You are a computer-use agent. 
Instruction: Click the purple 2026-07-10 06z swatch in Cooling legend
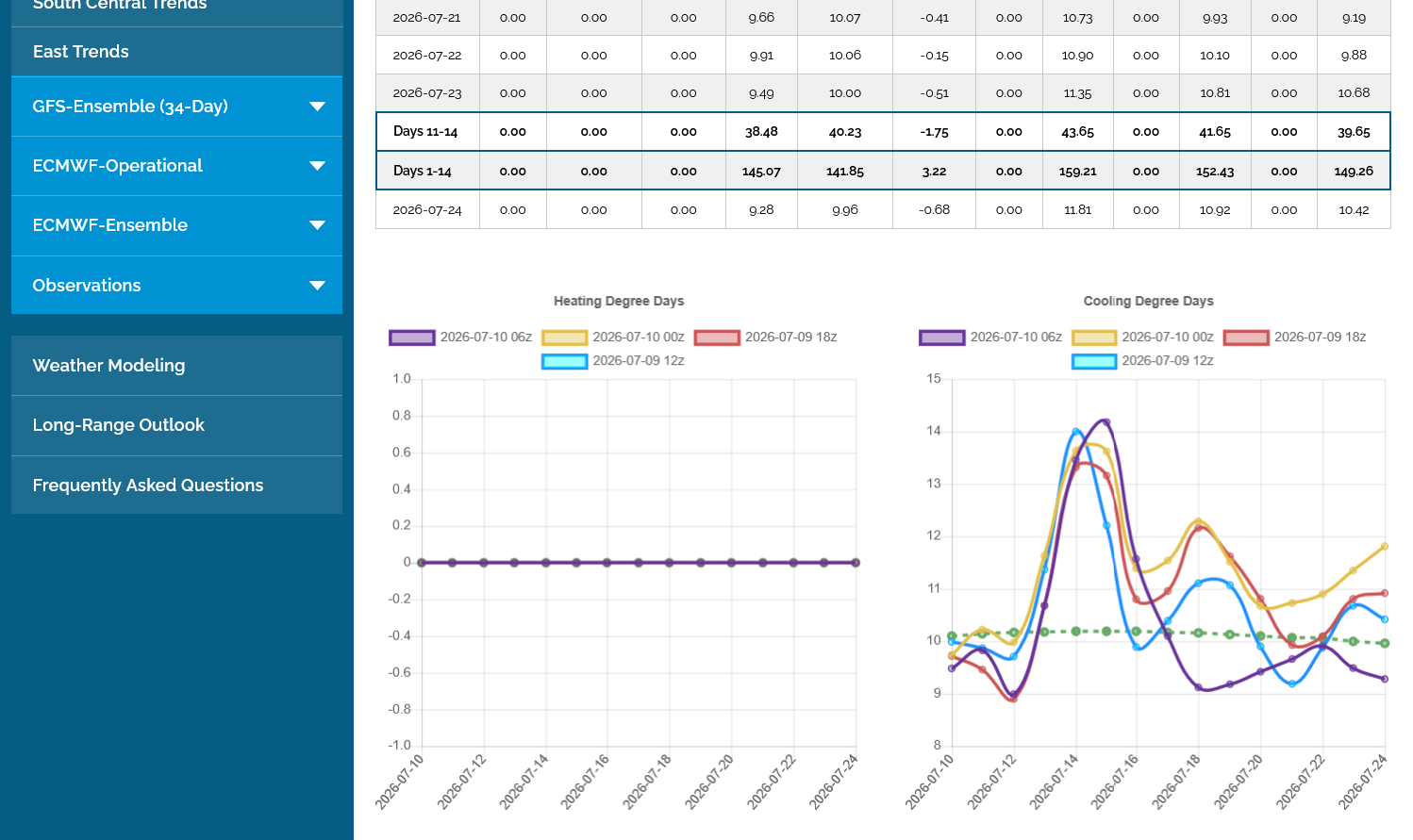(x=942, y=338)
